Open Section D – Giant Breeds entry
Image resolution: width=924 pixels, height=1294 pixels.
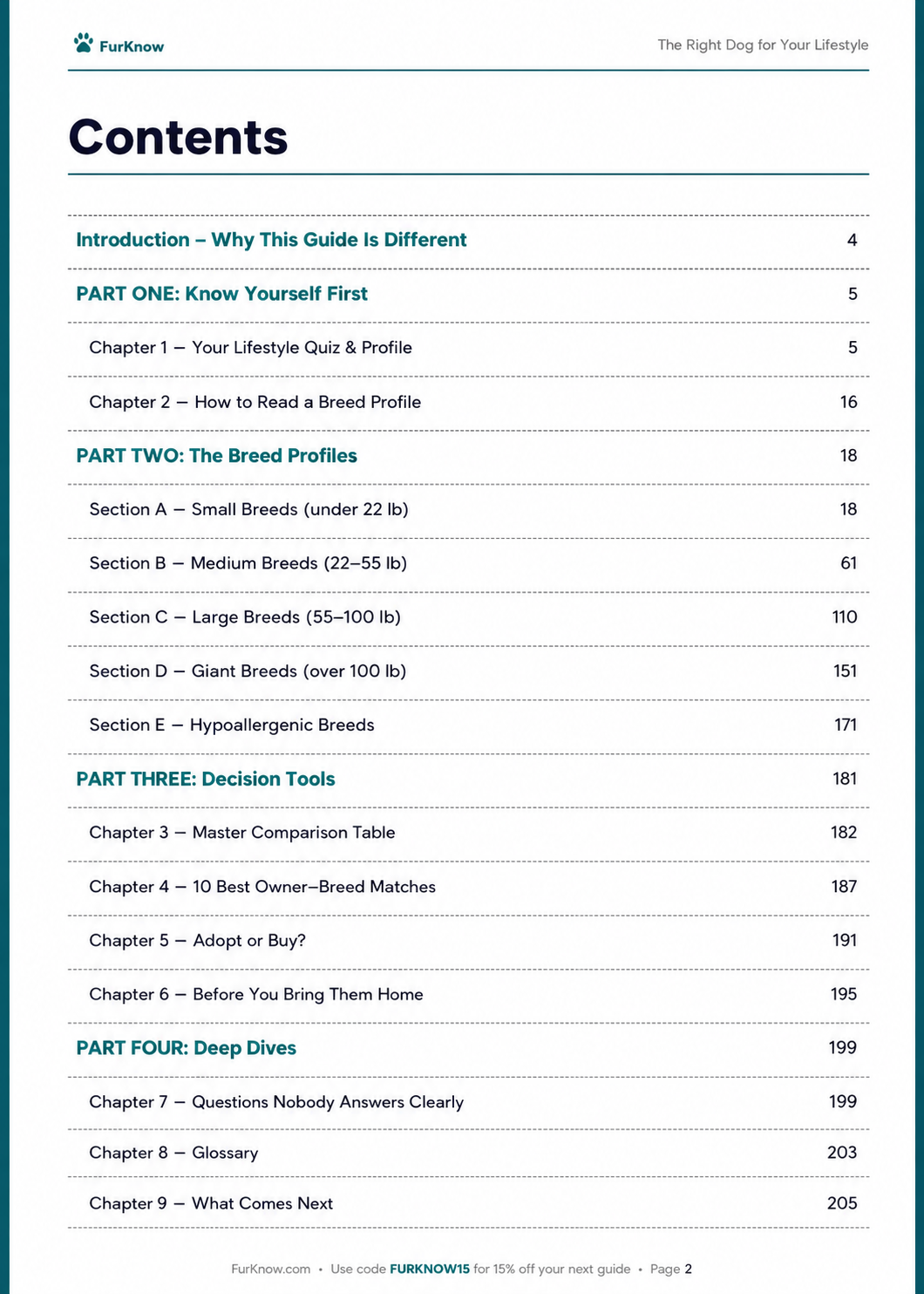468,672
